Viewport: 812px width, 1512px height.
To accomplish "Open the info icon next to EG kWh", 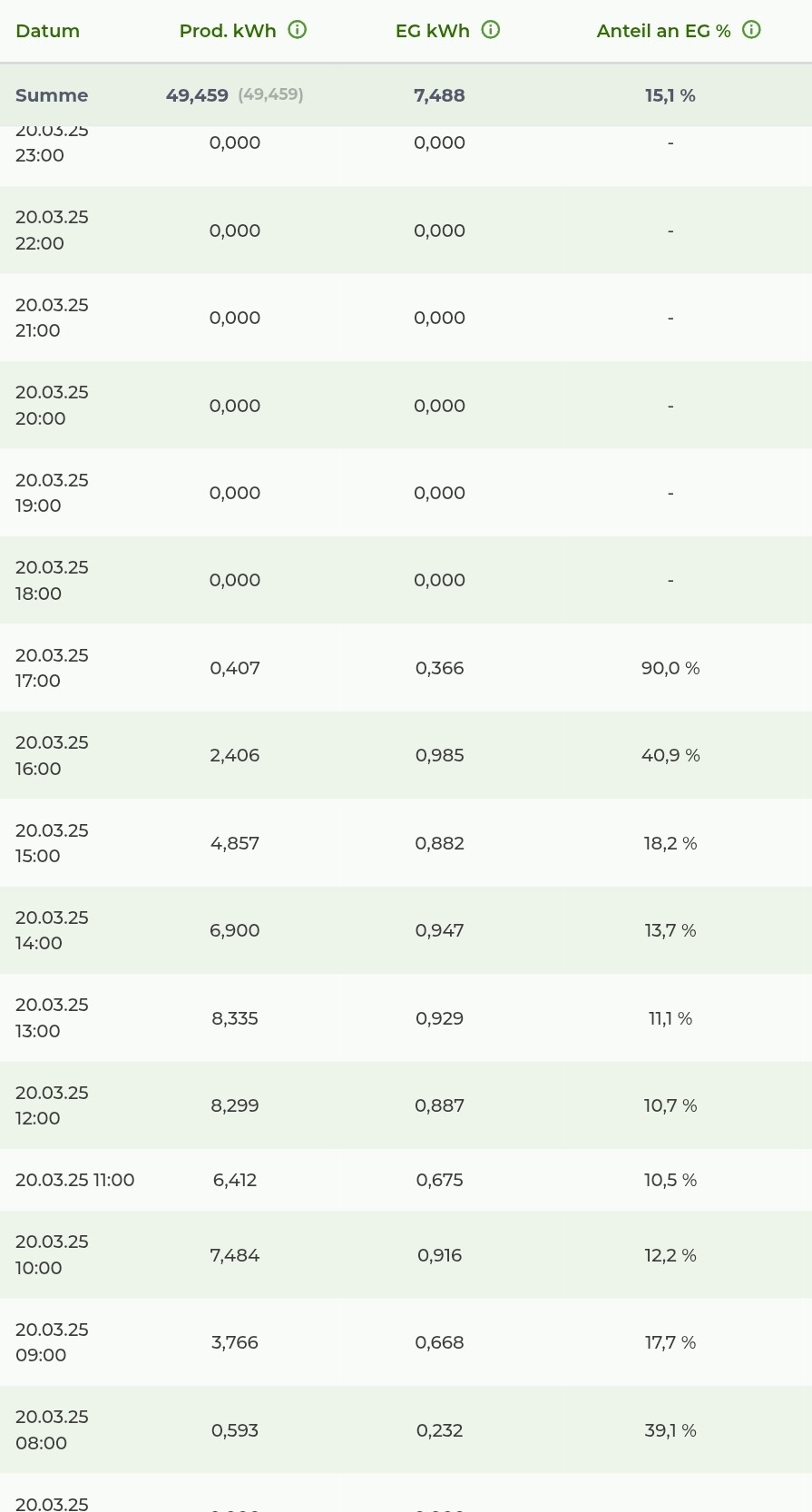I will click(x=490, y=30).
